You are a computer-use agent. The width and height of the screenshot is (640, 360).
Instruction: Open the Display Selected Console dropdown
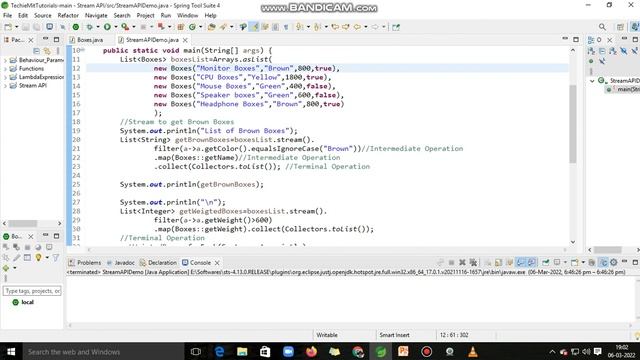point(565,262)
